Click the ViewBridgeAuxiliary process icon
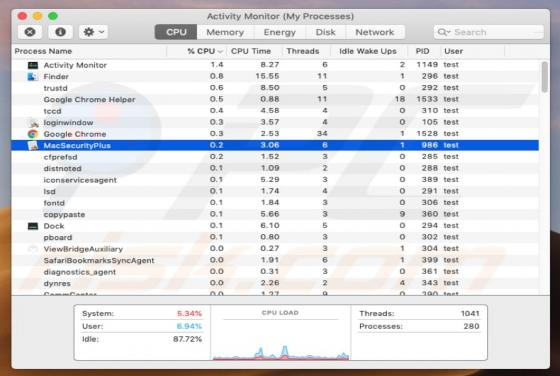The image size is (560, 376). [x=33, y=249]
